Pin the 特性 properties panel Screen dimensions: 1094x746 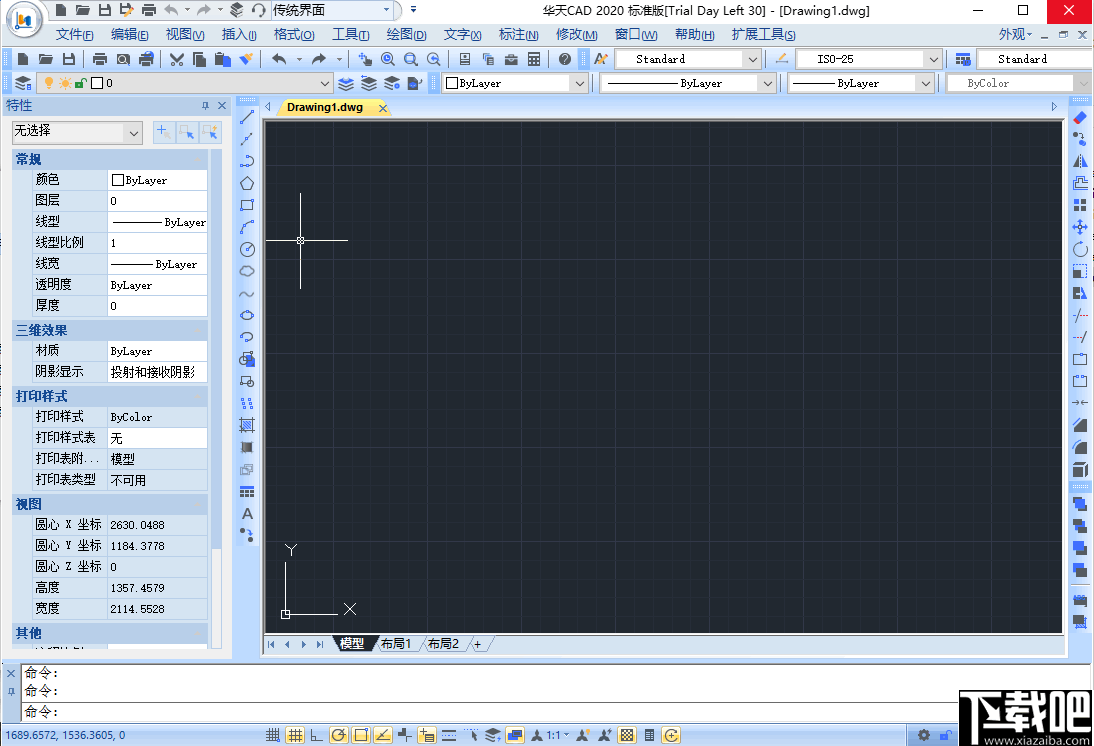click(205, 105)
